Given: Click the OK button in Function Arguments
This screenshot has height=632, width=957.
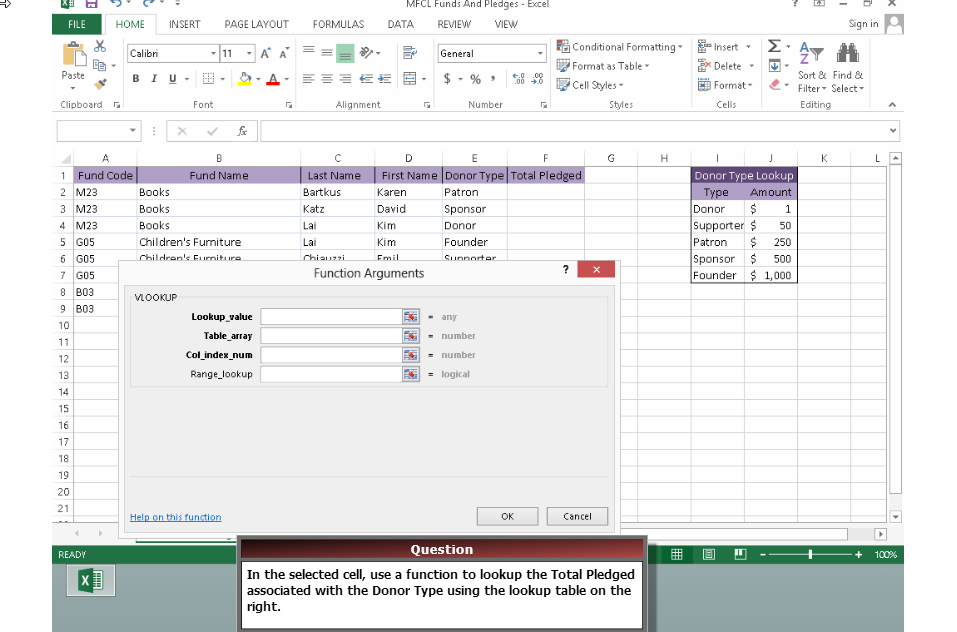Looking at the screenshot, I should [506, 516].
